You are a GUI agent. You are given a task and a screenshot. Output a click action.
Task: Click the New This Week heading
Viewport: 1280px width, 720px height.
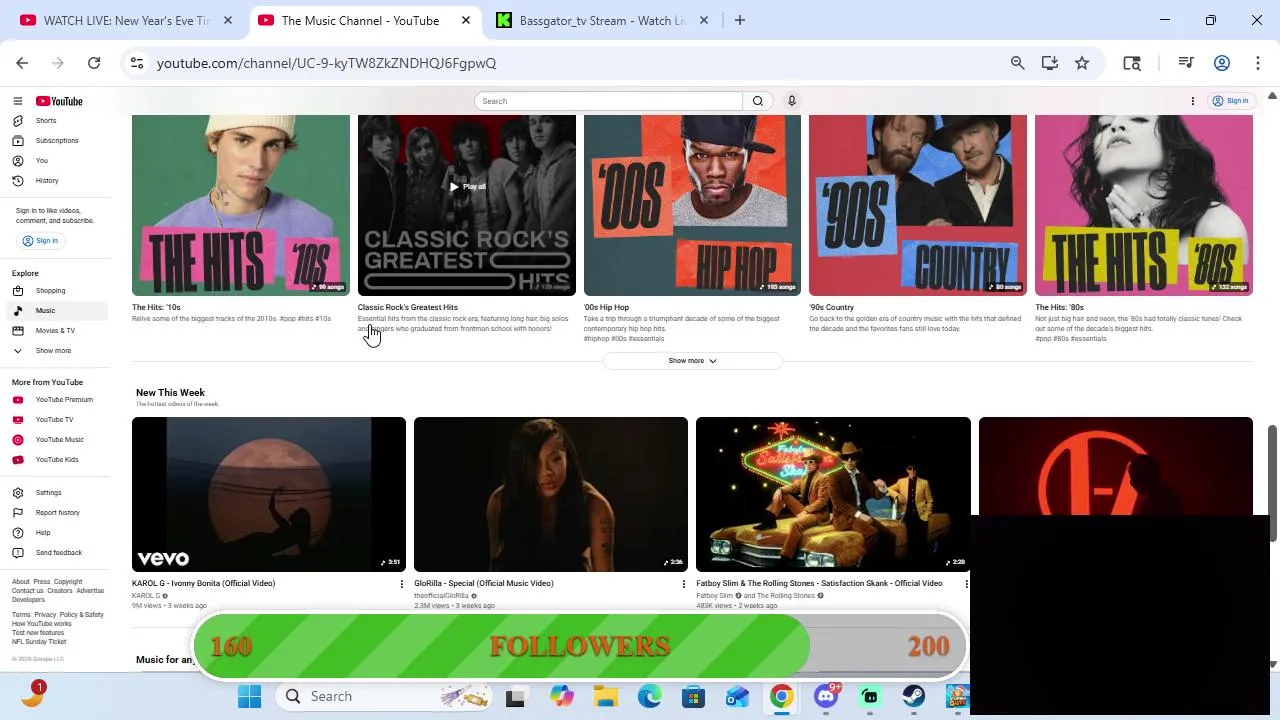170,393
